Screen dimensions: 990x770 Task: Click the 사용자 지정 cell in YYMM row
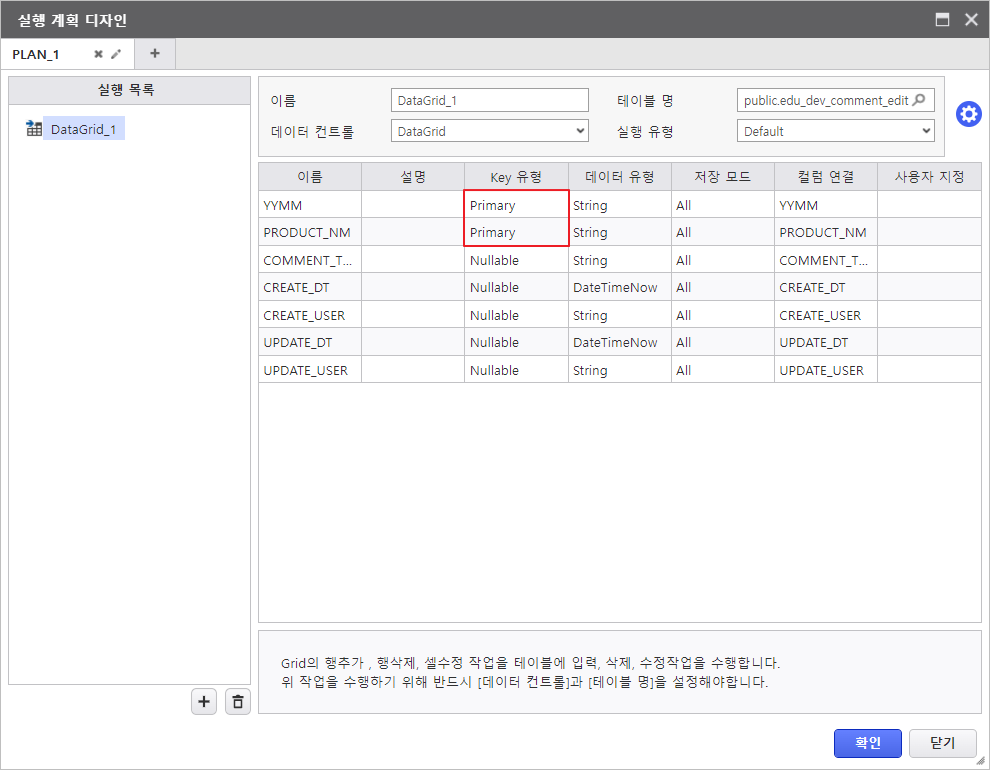point(929,205)
